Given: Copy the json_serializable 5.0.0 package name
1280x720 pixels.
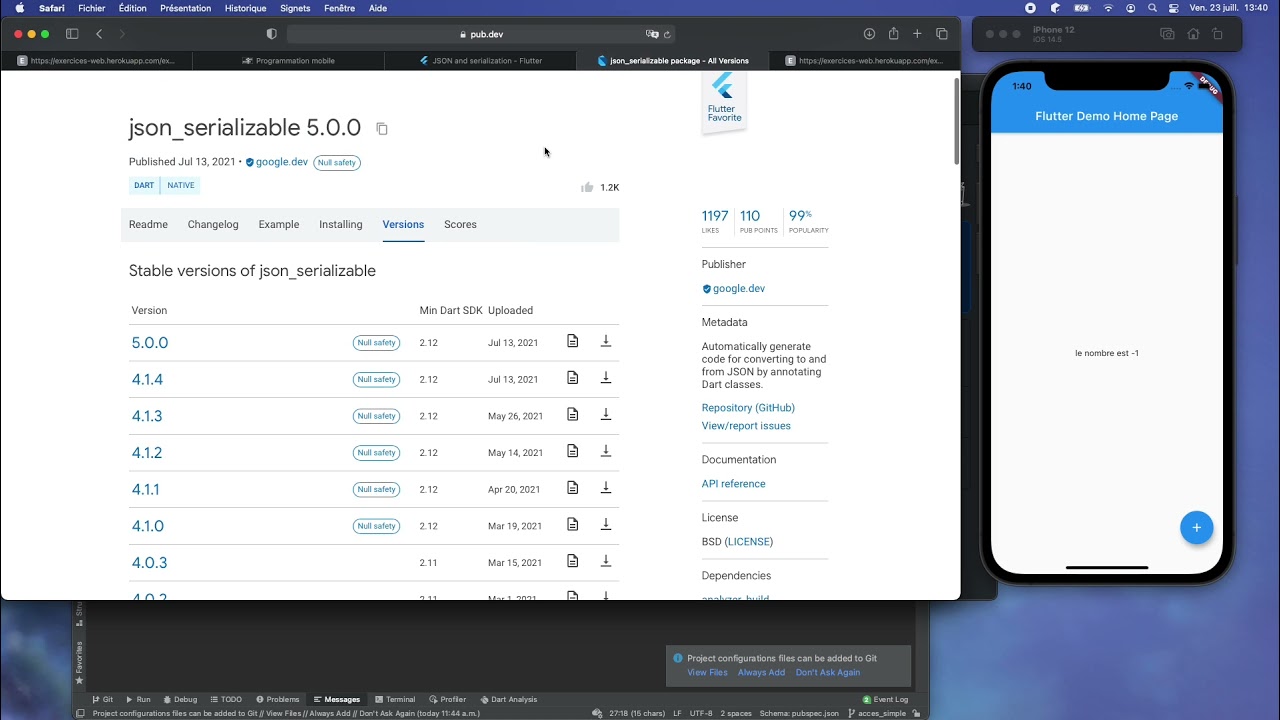Looking at the screenshot, I should [x=382, y=128].
